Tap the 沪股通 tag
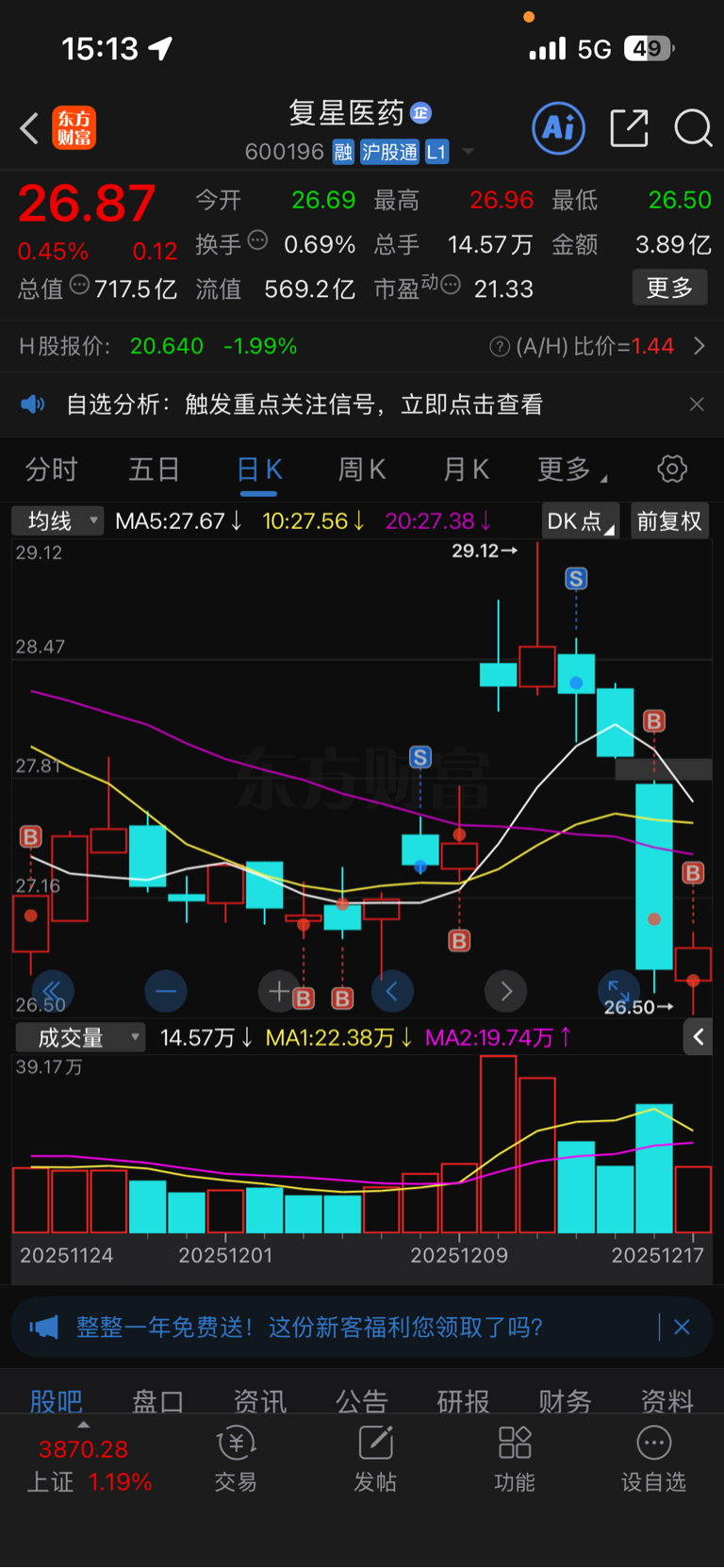This screenshot has height=1568, width=724. 389,152
